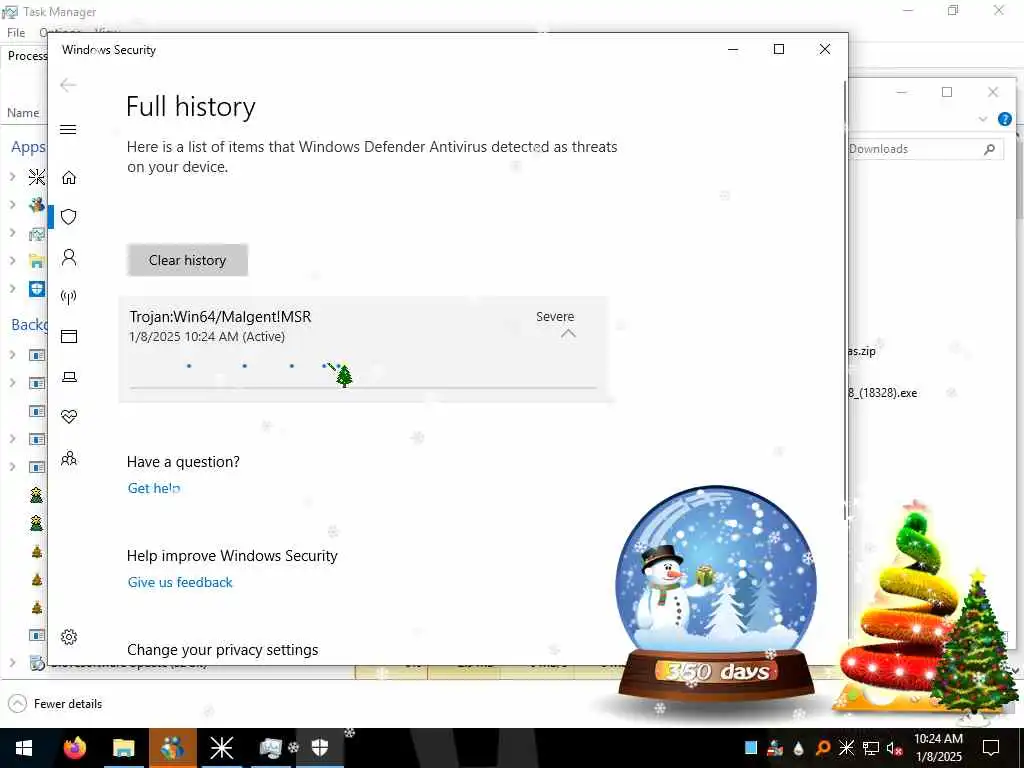Screen dimensions: 1024x768
Task: Collapse the Trojan:Win64/Malgent!MSR threat entry
Action: point(568,334)
